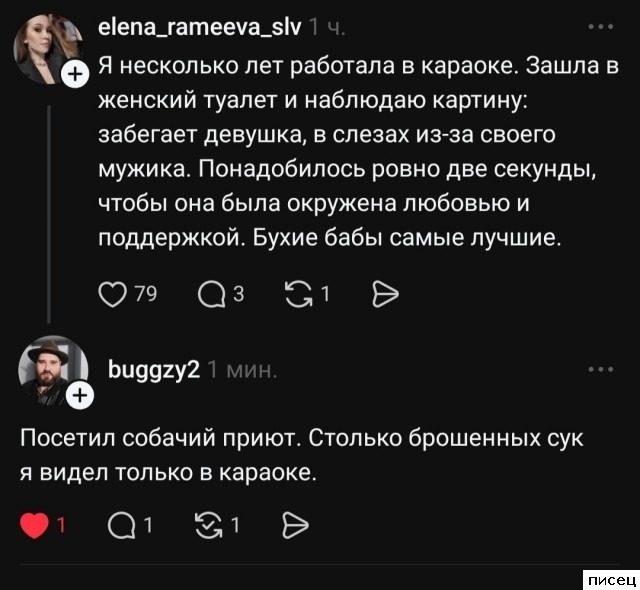Open the buggzy2 username link
Viewport: 640px width, 590px height.
pos(154,369)
